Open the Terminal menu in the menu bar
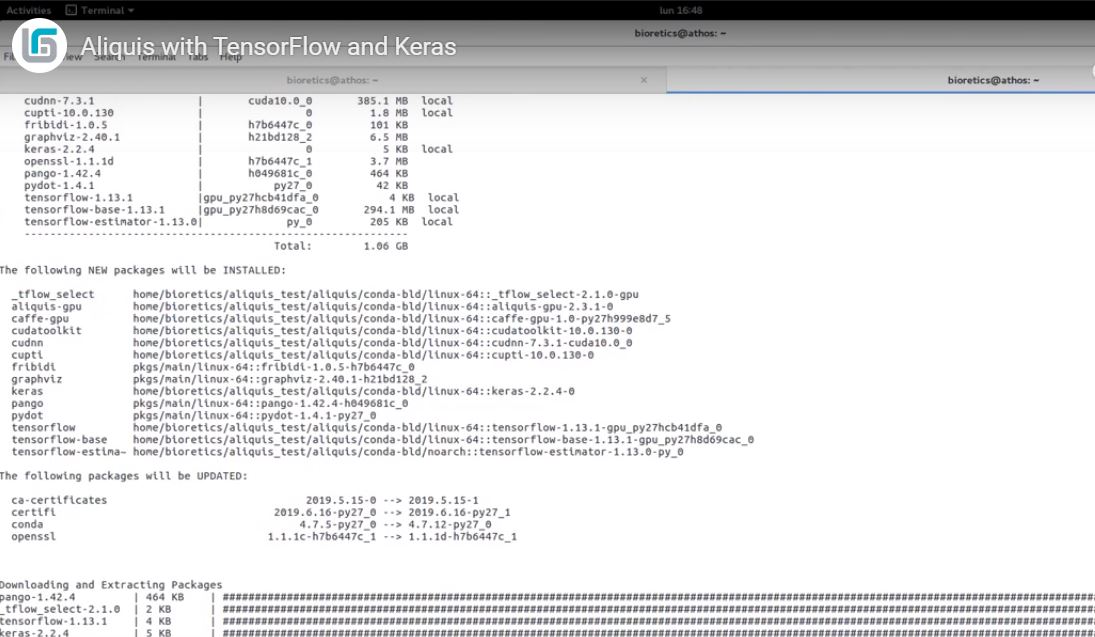This screenshot has height=637, width=1095. point(155,57)
